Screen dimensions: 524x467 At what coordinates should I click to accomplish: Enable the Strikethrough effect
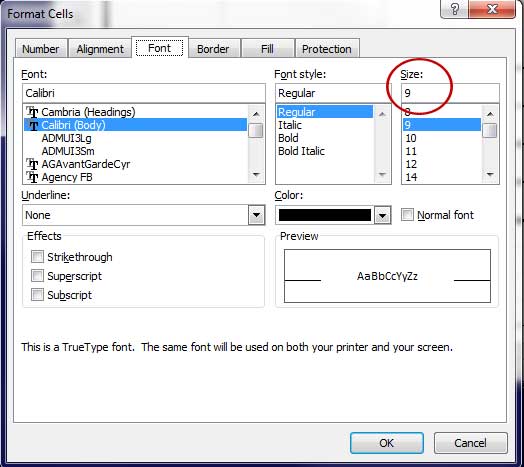[37, 257]
